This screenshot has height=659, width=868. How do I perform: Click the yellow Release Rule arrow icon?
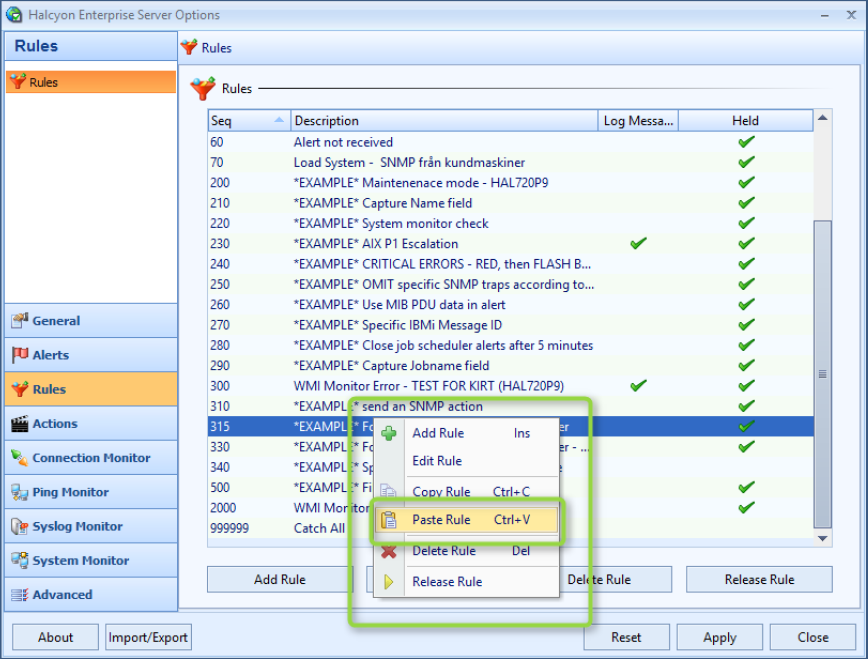tap(389, 581)
